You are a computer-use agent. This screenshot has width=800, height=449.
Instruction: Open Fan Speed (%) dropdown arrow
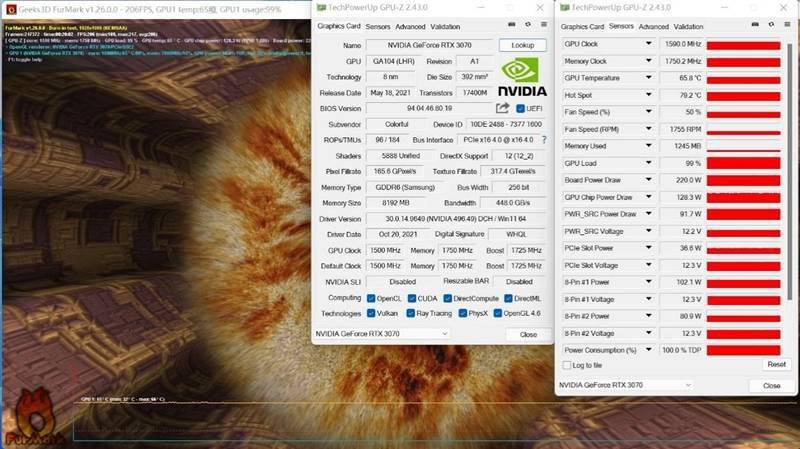[x=648, y=111]
